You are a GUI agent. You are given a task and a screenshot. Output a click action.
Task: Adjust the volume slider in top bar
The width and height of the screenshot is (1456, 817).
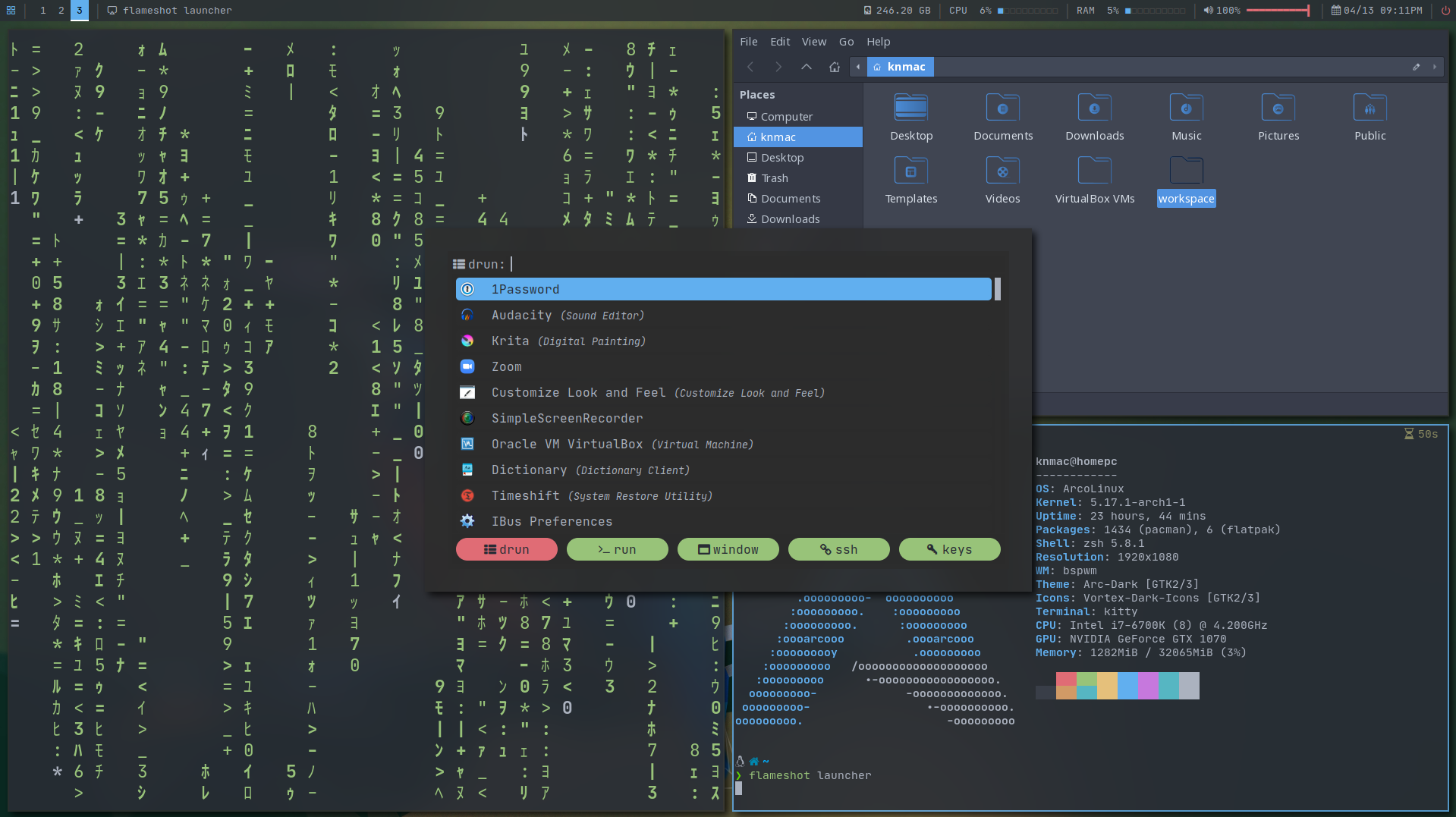(1278, 11)
